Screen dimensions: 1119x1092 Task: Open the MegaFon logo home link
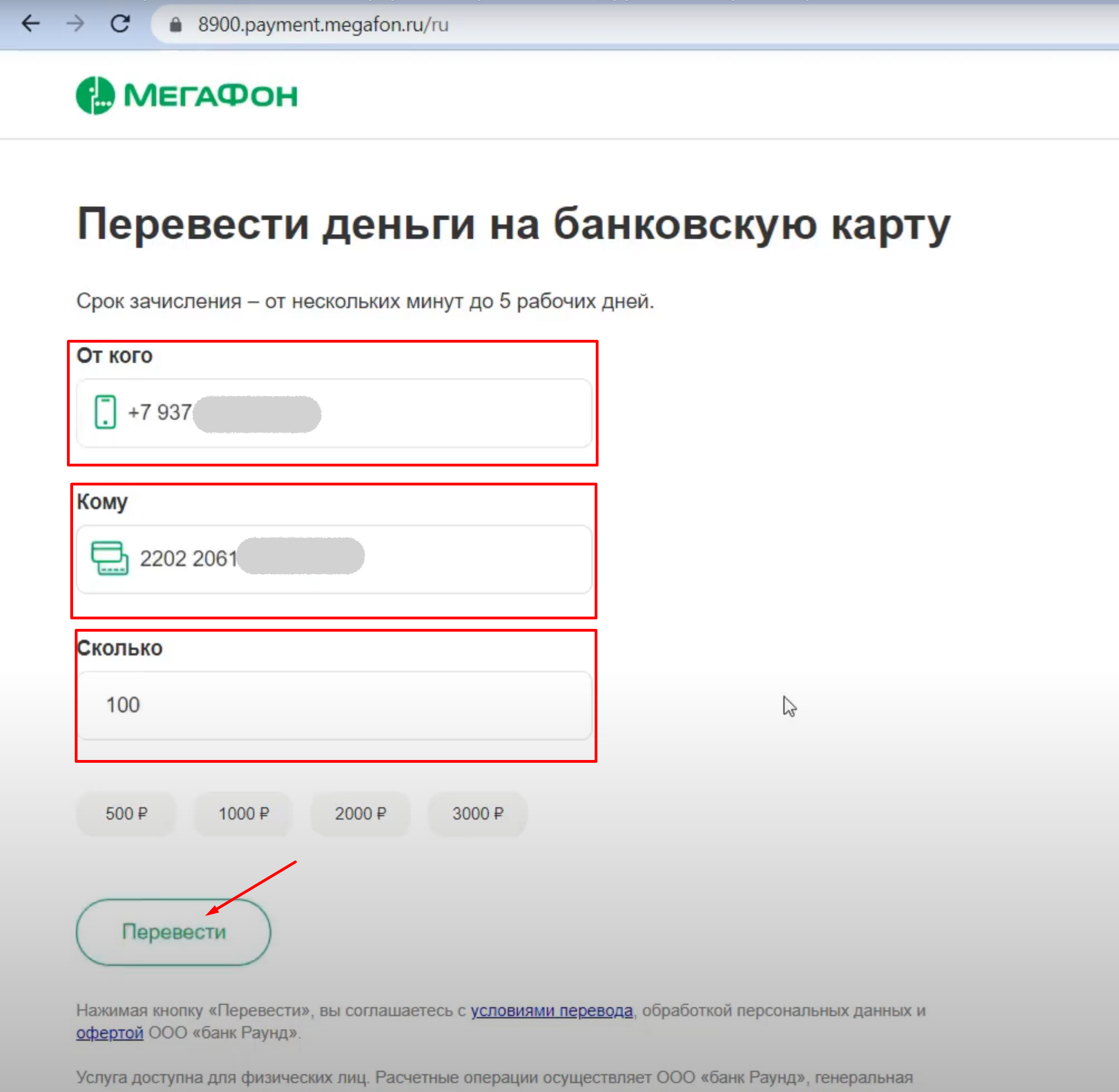point(187,95)
